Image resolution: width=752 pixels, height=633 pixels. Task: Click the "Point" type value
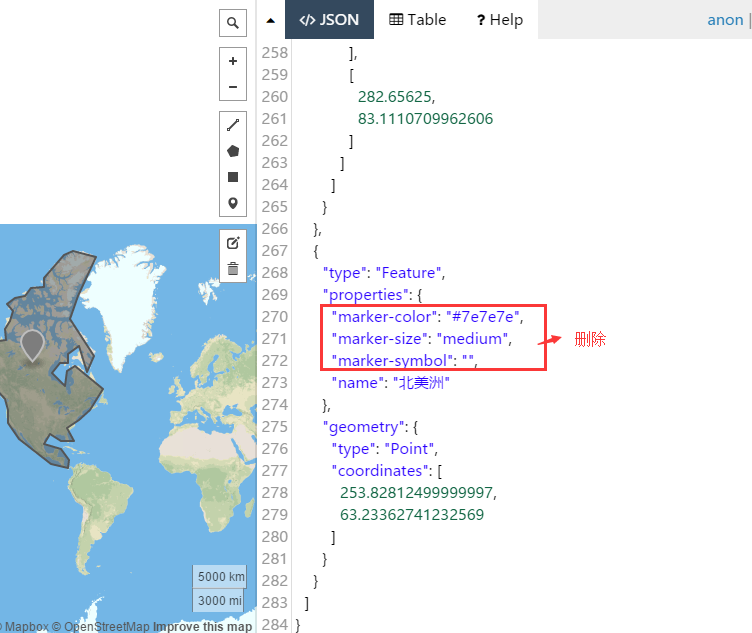(x=409, y=449)
